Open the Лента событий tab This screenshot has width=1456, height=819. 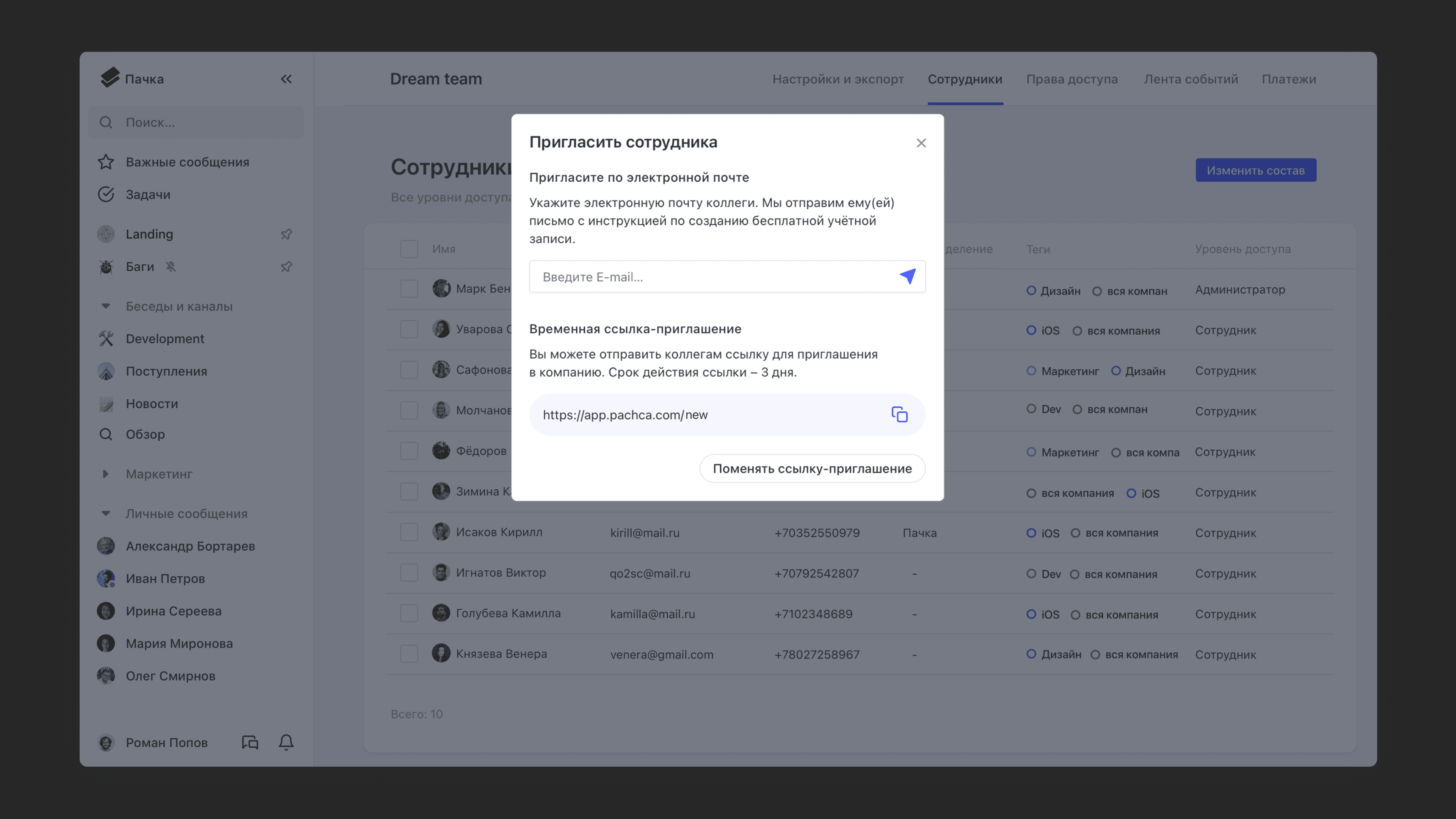[1191, 79]
